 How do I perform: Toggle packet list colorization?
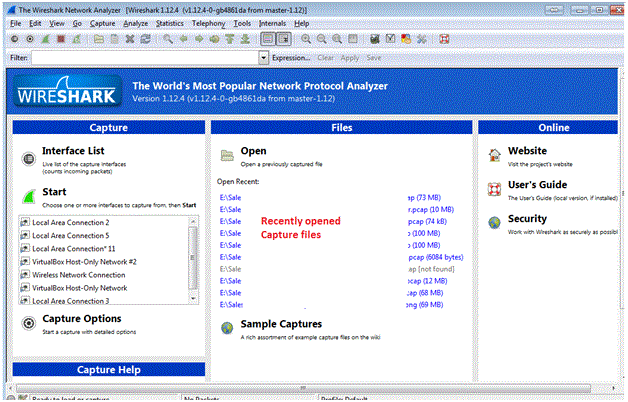tap(268, 39)
